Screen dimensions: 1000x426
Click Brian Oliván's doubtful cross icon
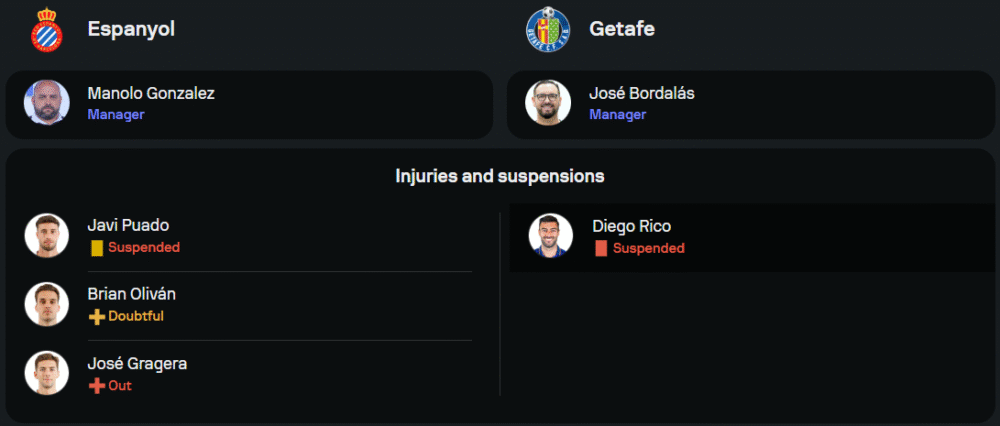pos(97,316)
